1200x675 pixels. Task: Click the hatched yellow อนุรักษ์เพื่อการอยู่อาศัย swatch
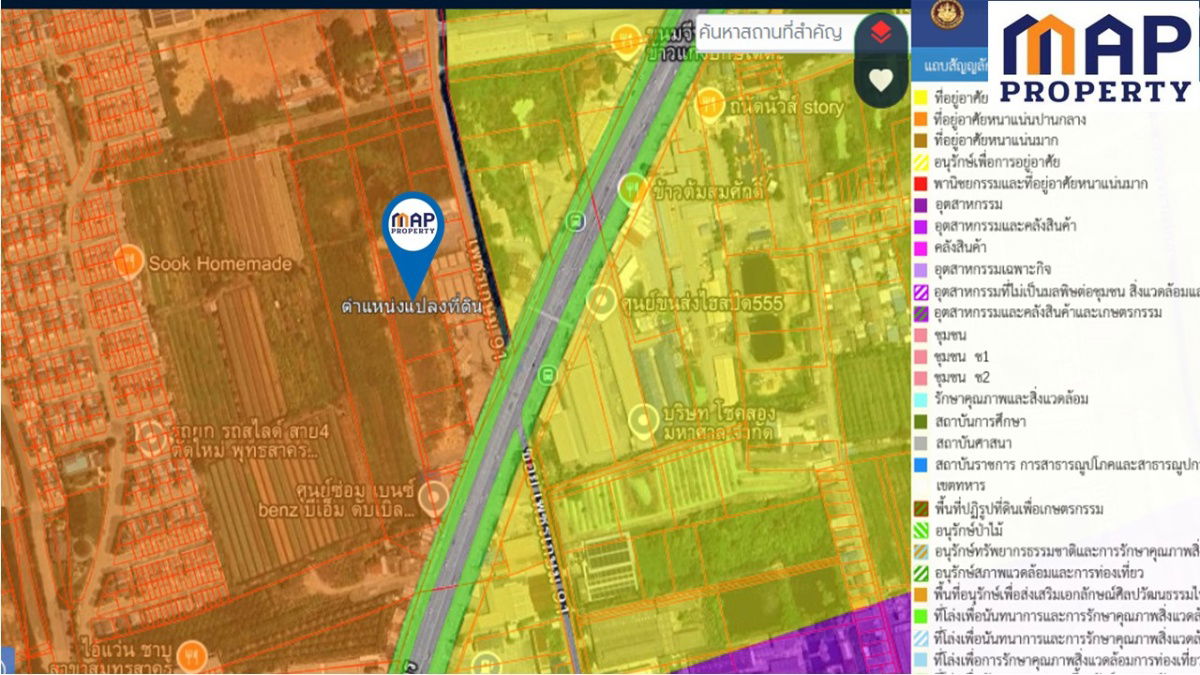click(x=919, y=162)
